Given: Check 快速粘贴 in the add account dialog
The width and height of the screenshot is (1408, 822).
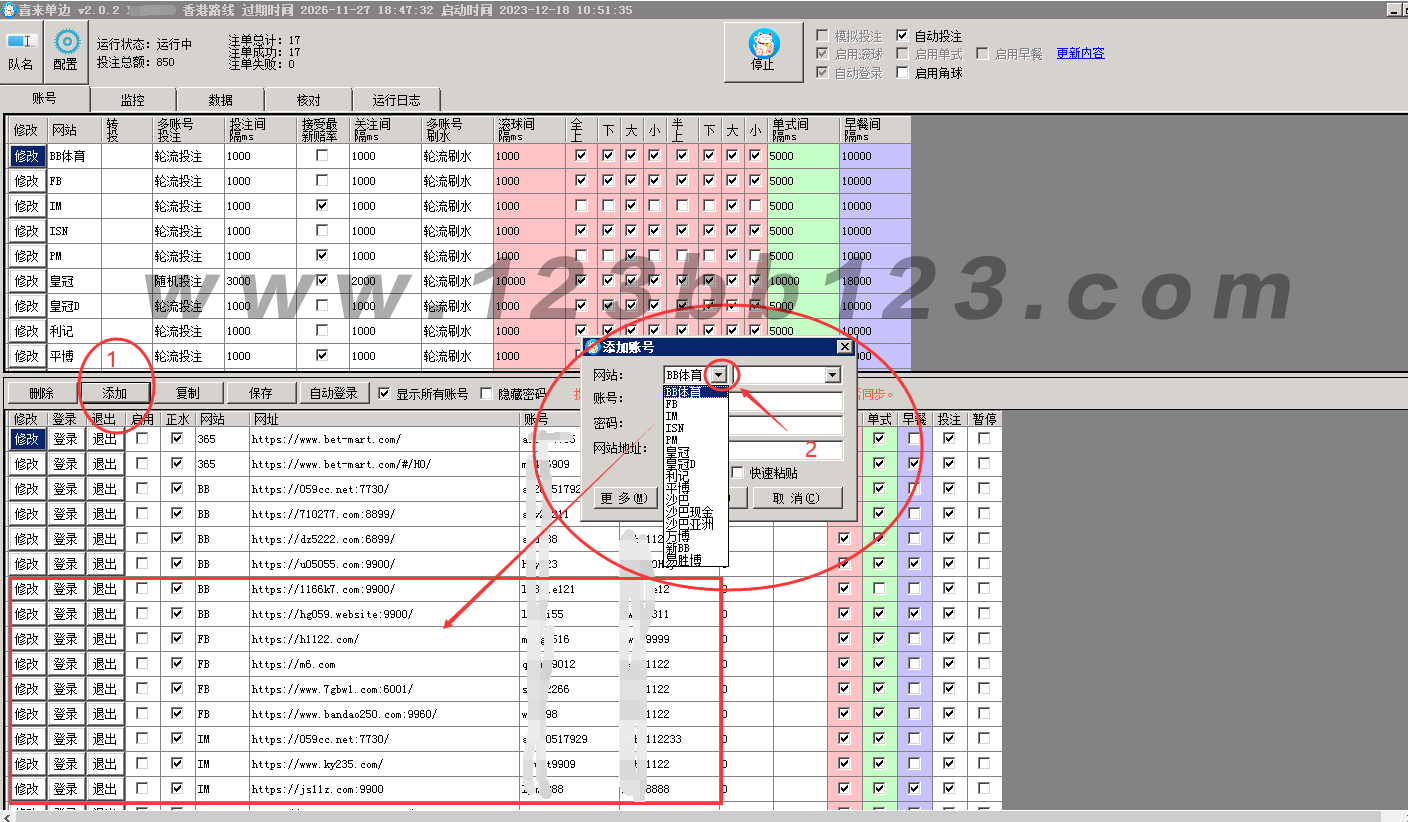Looking at the screenshot, I should 738,473.
